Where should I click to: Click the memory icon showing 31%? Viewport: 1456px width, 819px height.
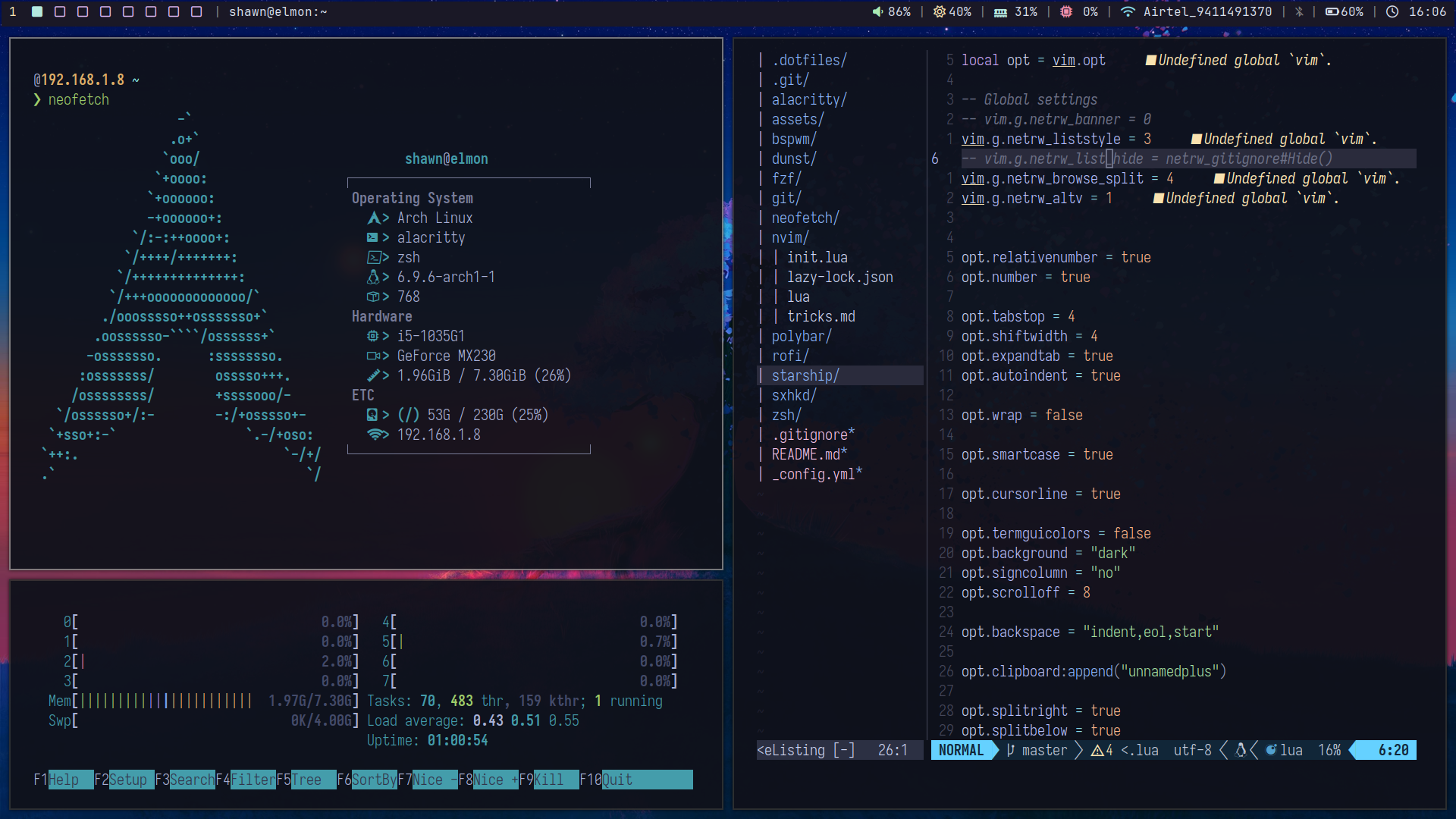pos(1000,12)
